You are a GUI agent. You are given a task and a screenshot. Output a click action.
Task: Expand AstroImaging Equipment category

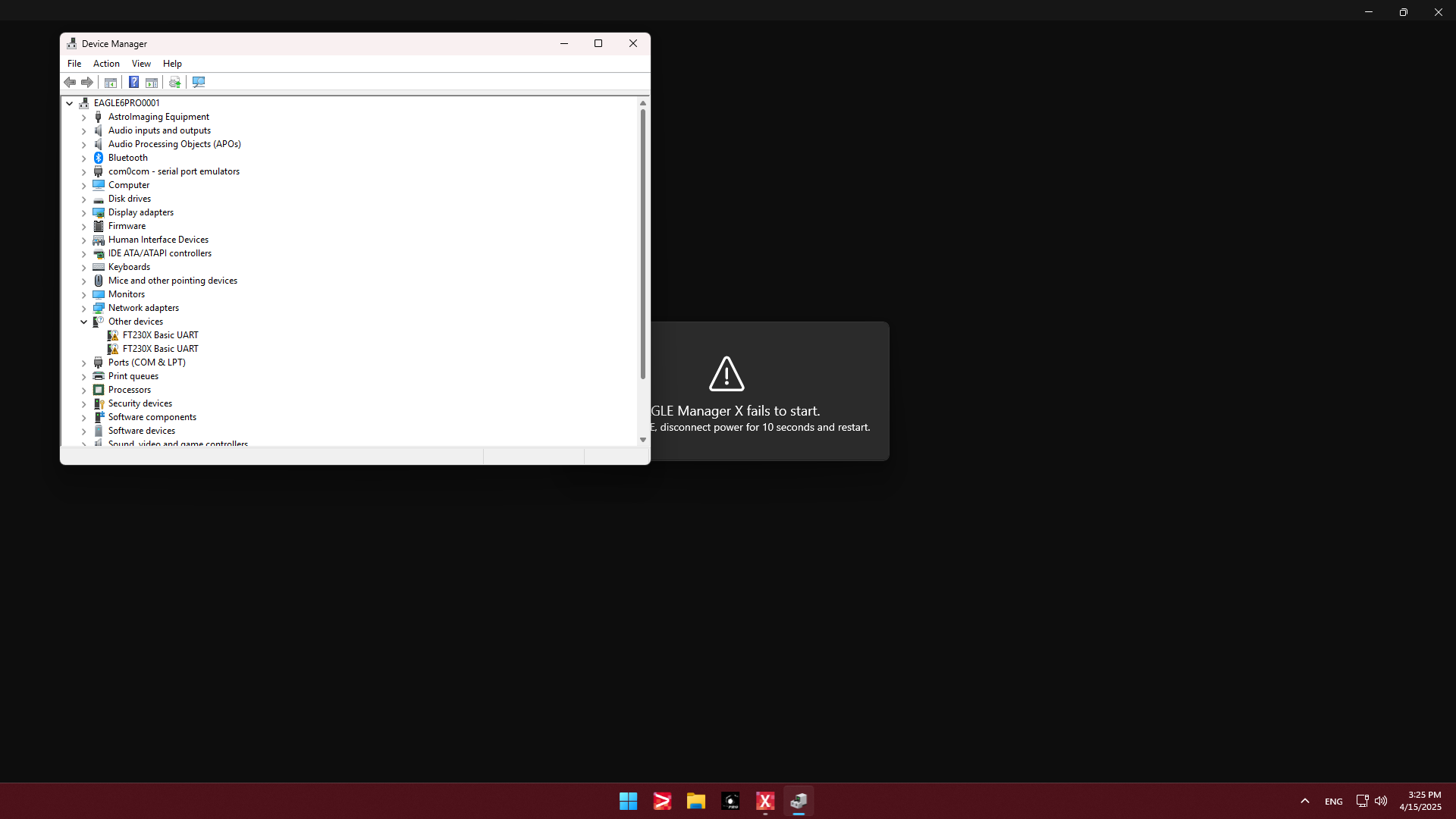pos(84,118)
